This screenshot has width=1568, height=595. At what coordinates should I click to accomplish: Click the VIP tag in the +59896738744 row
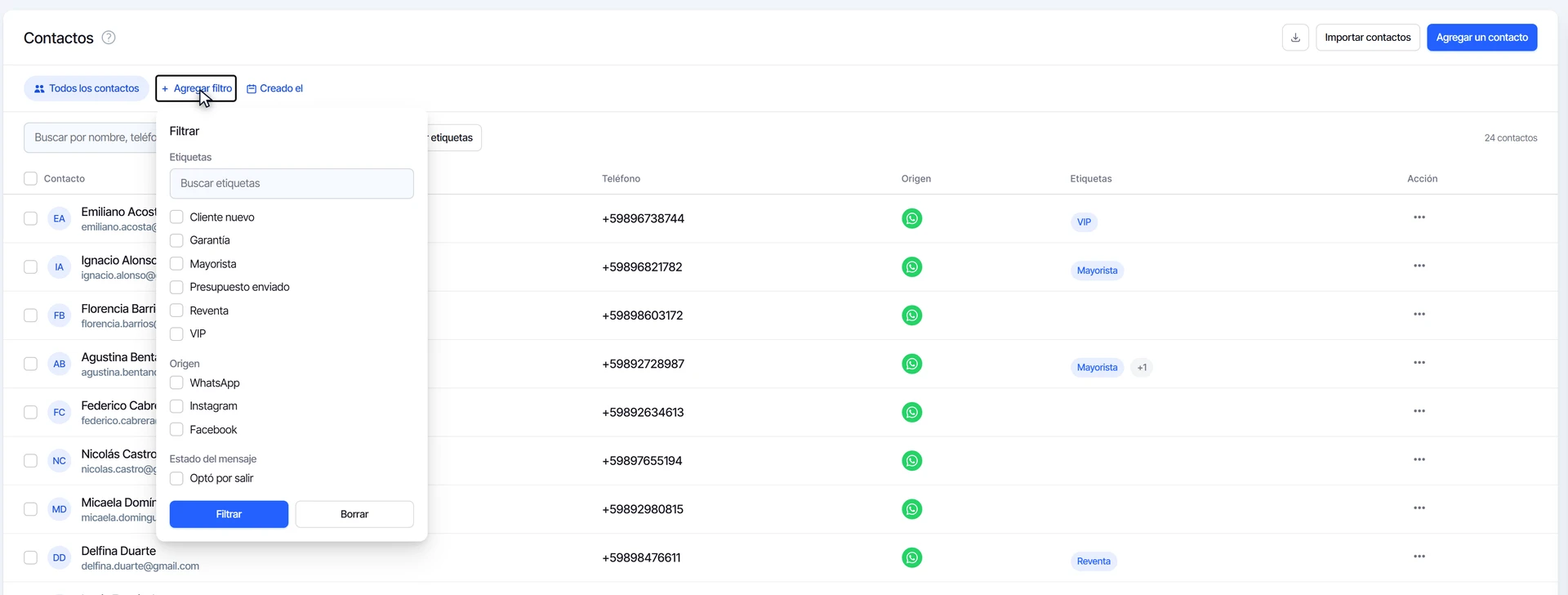(x=1084, y=222)
